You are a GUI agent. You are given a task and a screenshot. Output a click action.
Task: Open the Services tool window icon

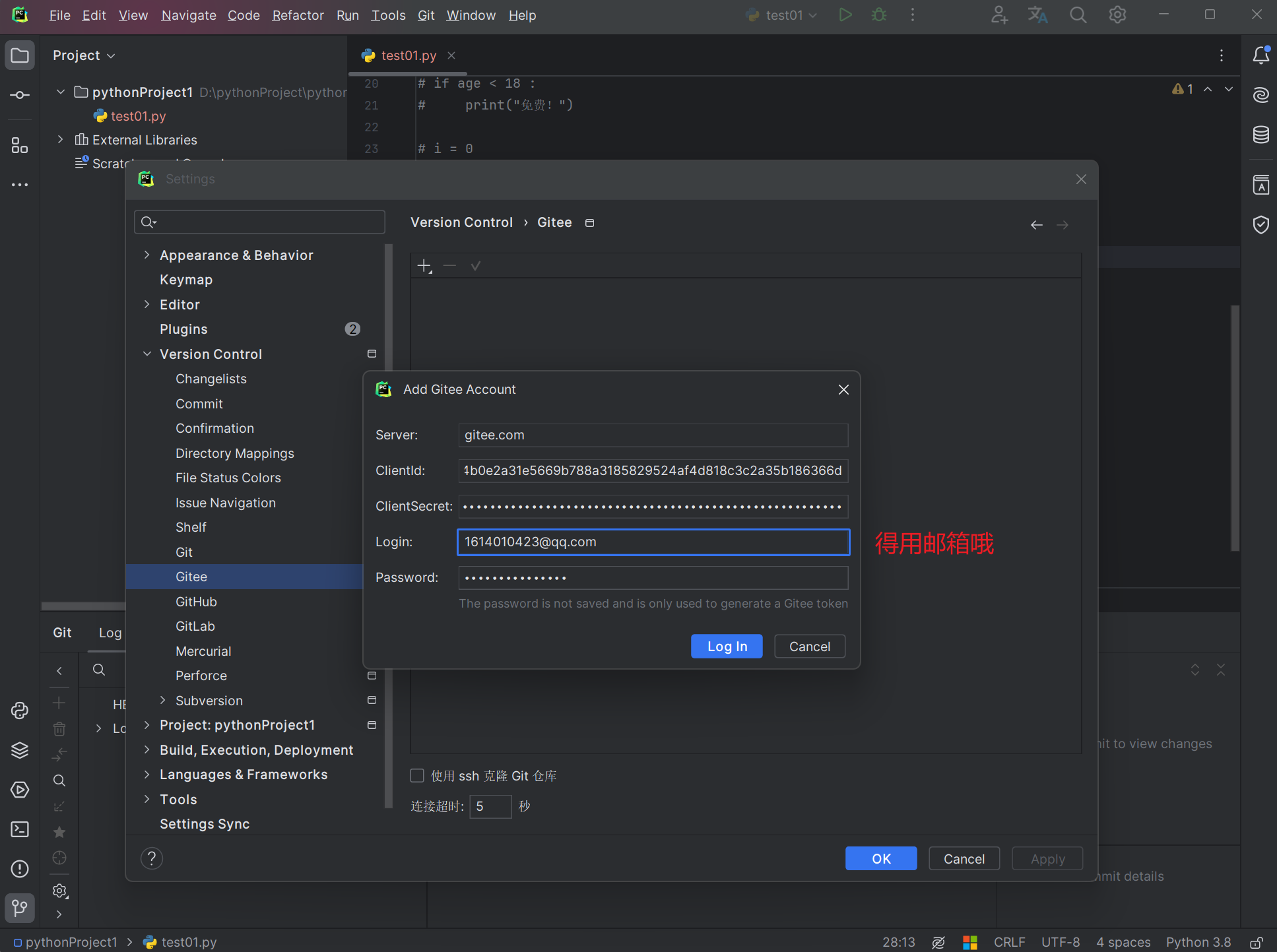[20, 790]
